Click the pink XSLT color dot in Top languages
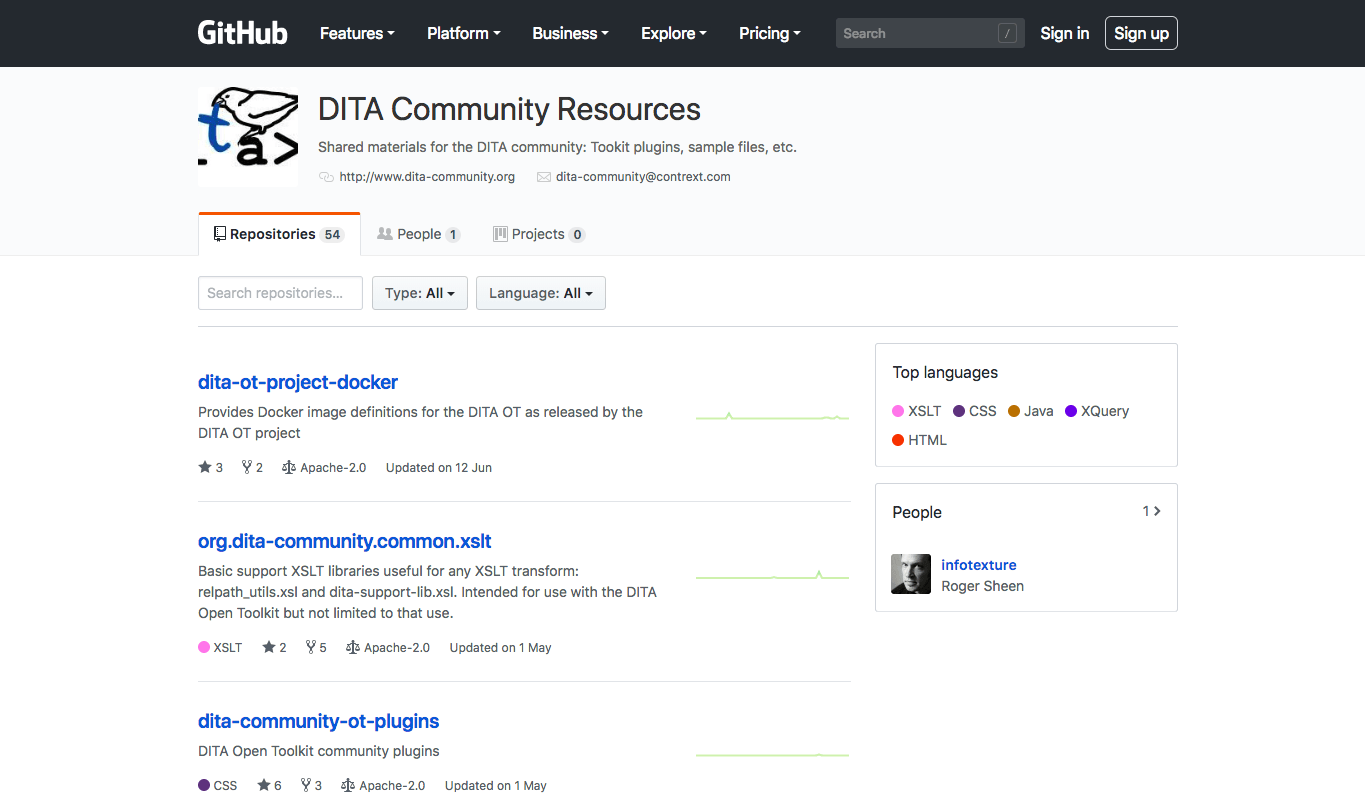This screenshot has height=800, width=1365. click(x=897, y=411)
